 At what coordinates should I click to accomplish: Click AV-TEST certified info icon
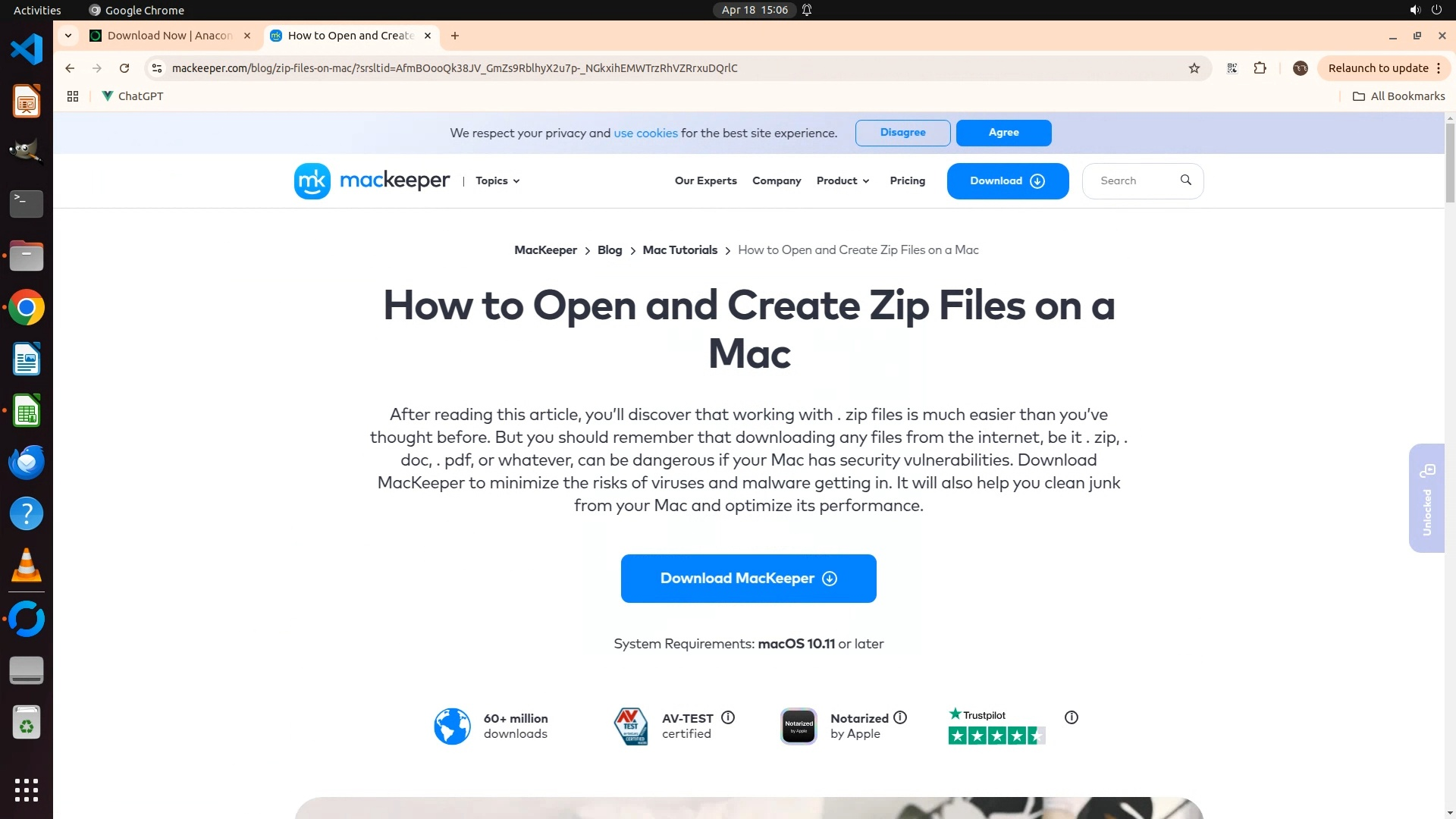point(728,717)
